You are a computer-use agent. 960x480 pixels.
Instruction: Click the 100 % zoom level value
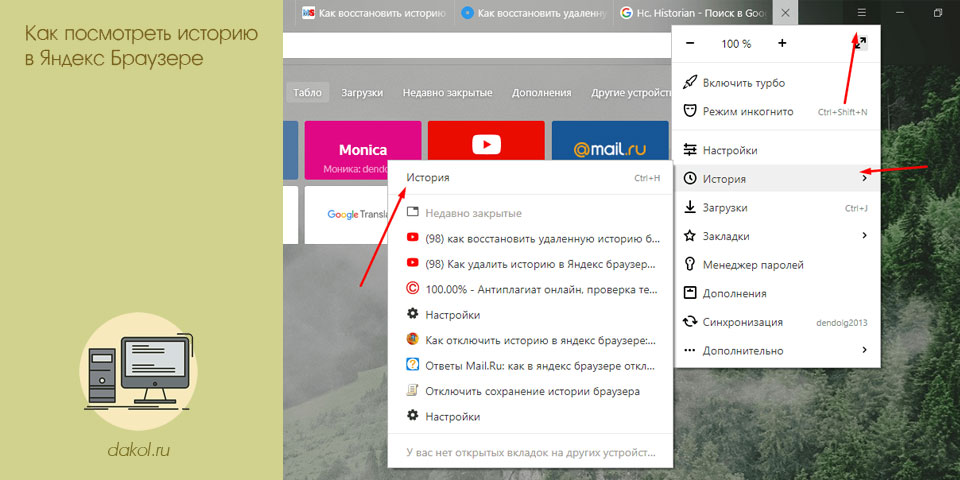click(x=736, y=44)
